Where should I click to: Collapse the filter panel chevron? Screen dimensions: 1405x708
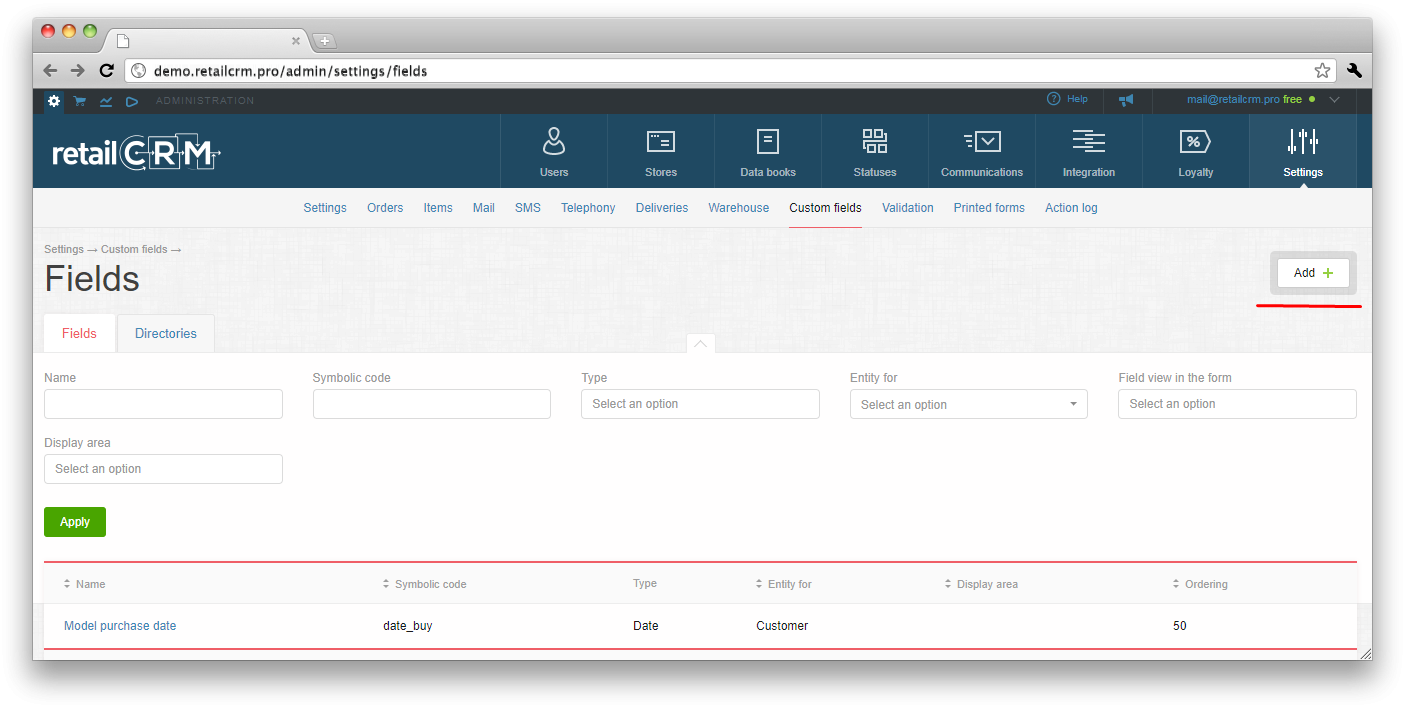coord(700,343)
